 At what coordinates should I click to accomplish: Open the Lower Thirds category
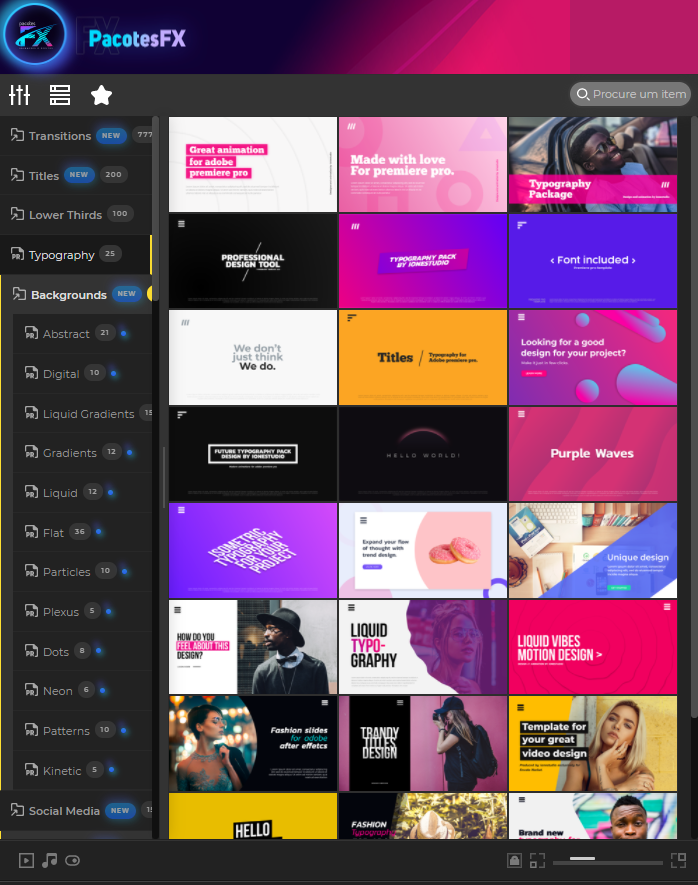tap(66, 215)
